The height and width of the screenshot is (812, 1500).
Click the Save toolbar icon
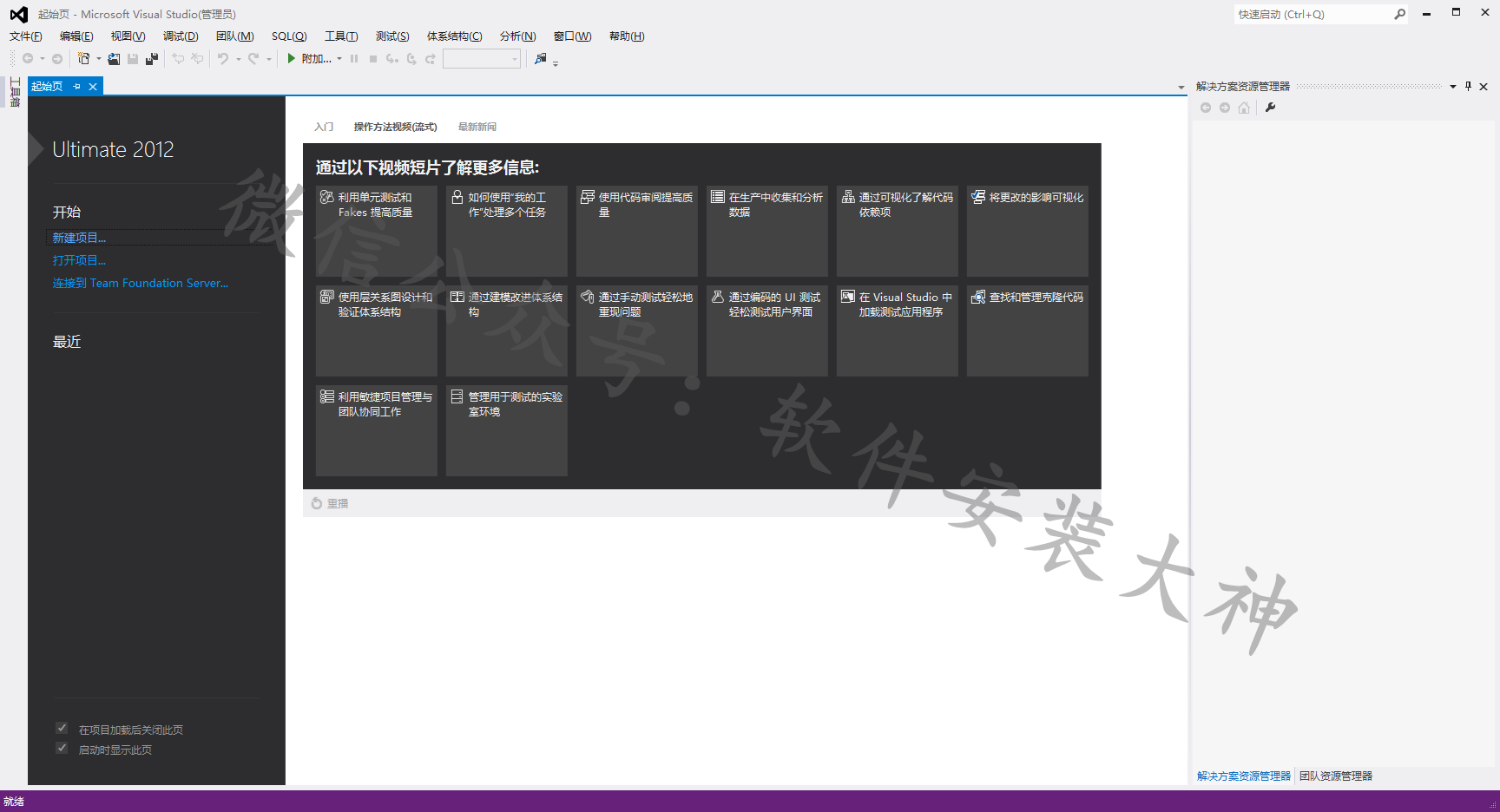133,59
